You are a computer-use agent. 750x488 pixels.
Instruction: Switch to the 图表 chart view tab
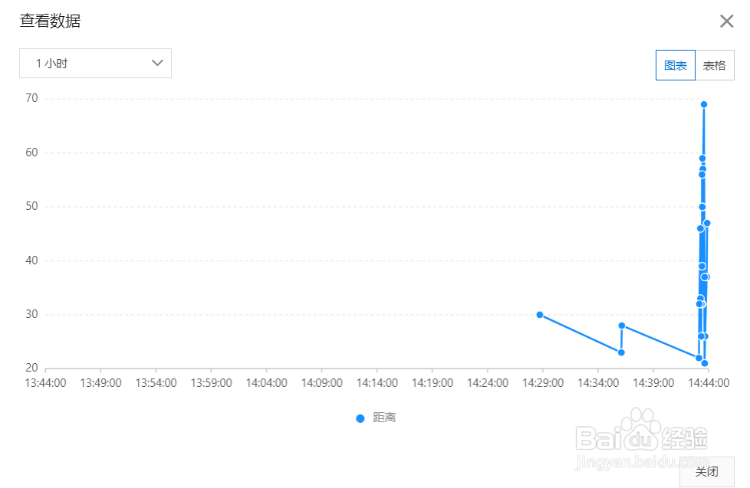coord(675,66)
